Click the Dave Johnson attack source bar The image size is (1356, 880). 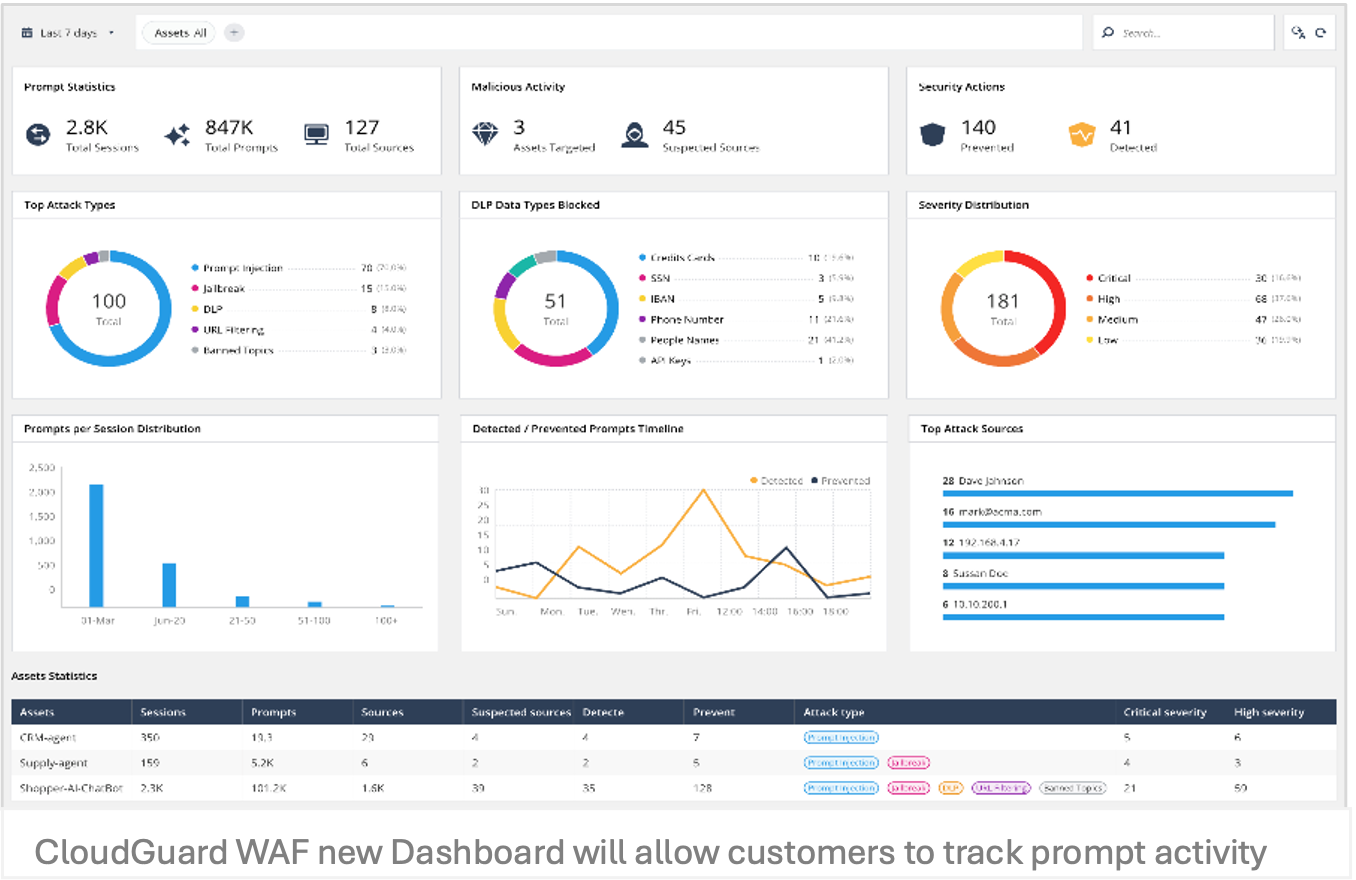tap(1117, 493)
